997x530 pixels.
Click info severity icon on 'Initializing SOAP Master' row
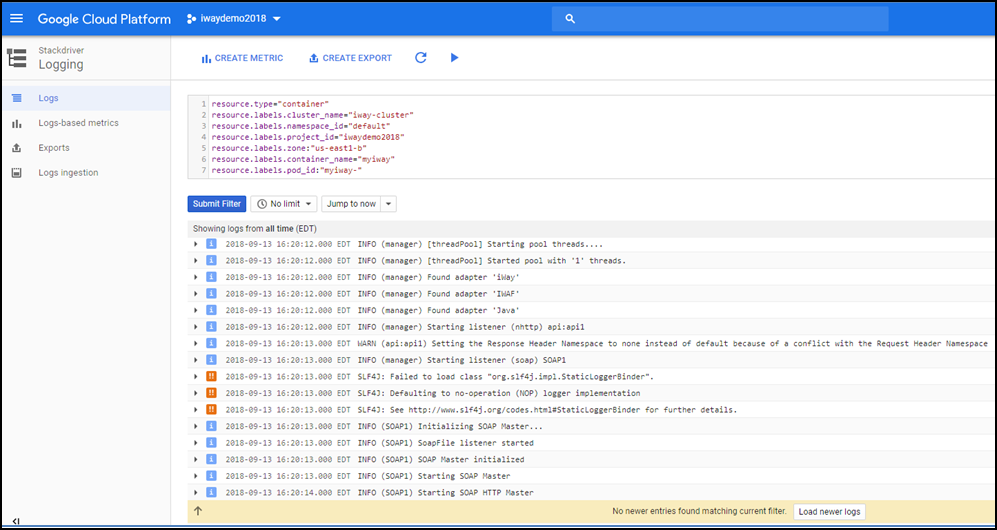(212, 426)
